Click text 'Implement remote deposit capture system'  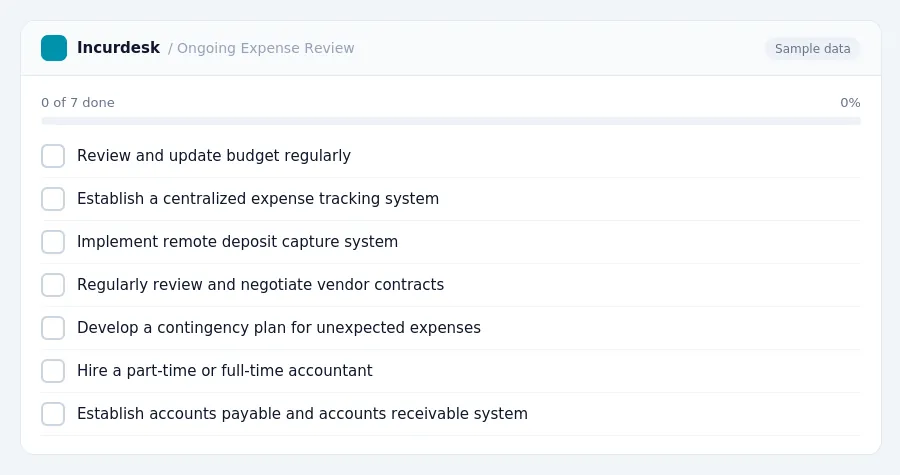pyautogui.click(x=237, y=242)
